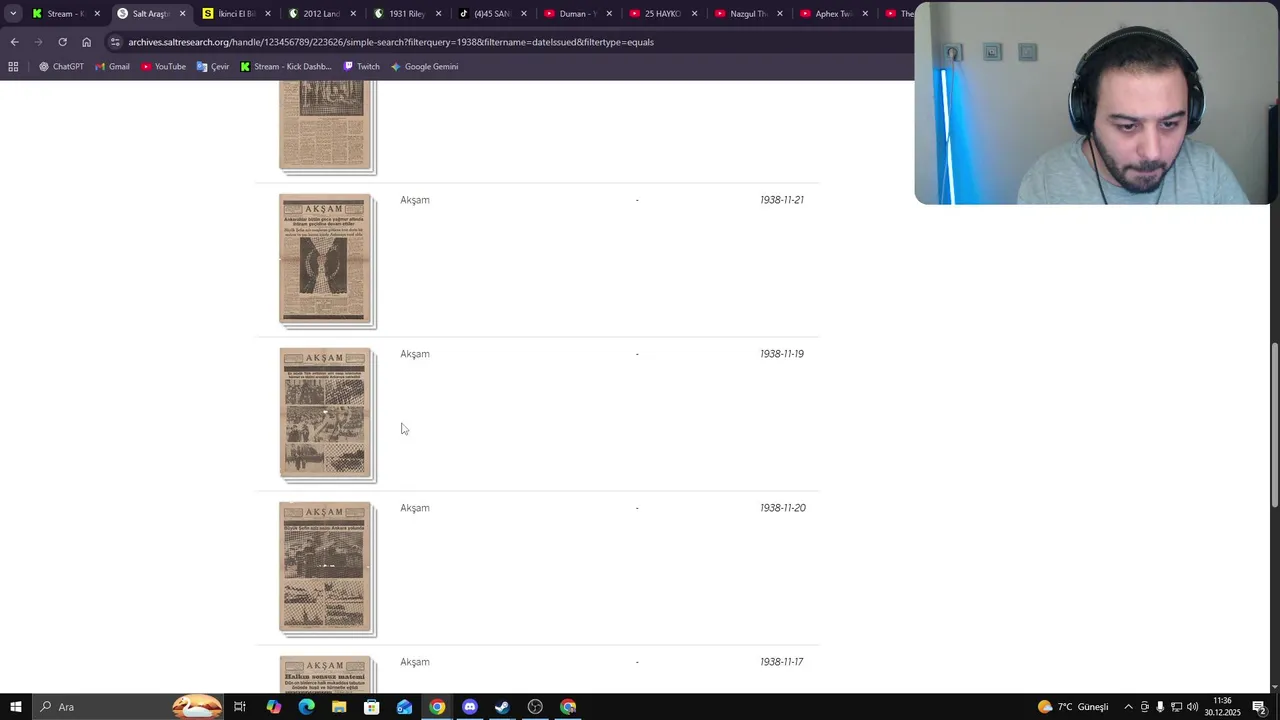Screen dimensions: 1280x720
Task: Open the Akşam title link dated 1938-11-19
Action: (x=415, y=354)
